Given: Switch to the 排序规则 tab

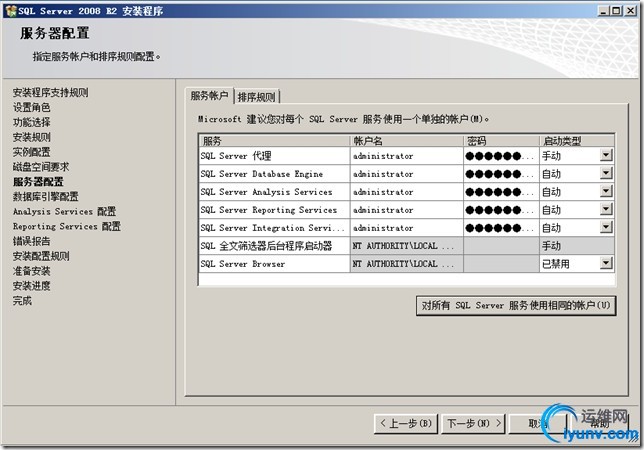Looking at the screenshot, I should coord(256,97).
